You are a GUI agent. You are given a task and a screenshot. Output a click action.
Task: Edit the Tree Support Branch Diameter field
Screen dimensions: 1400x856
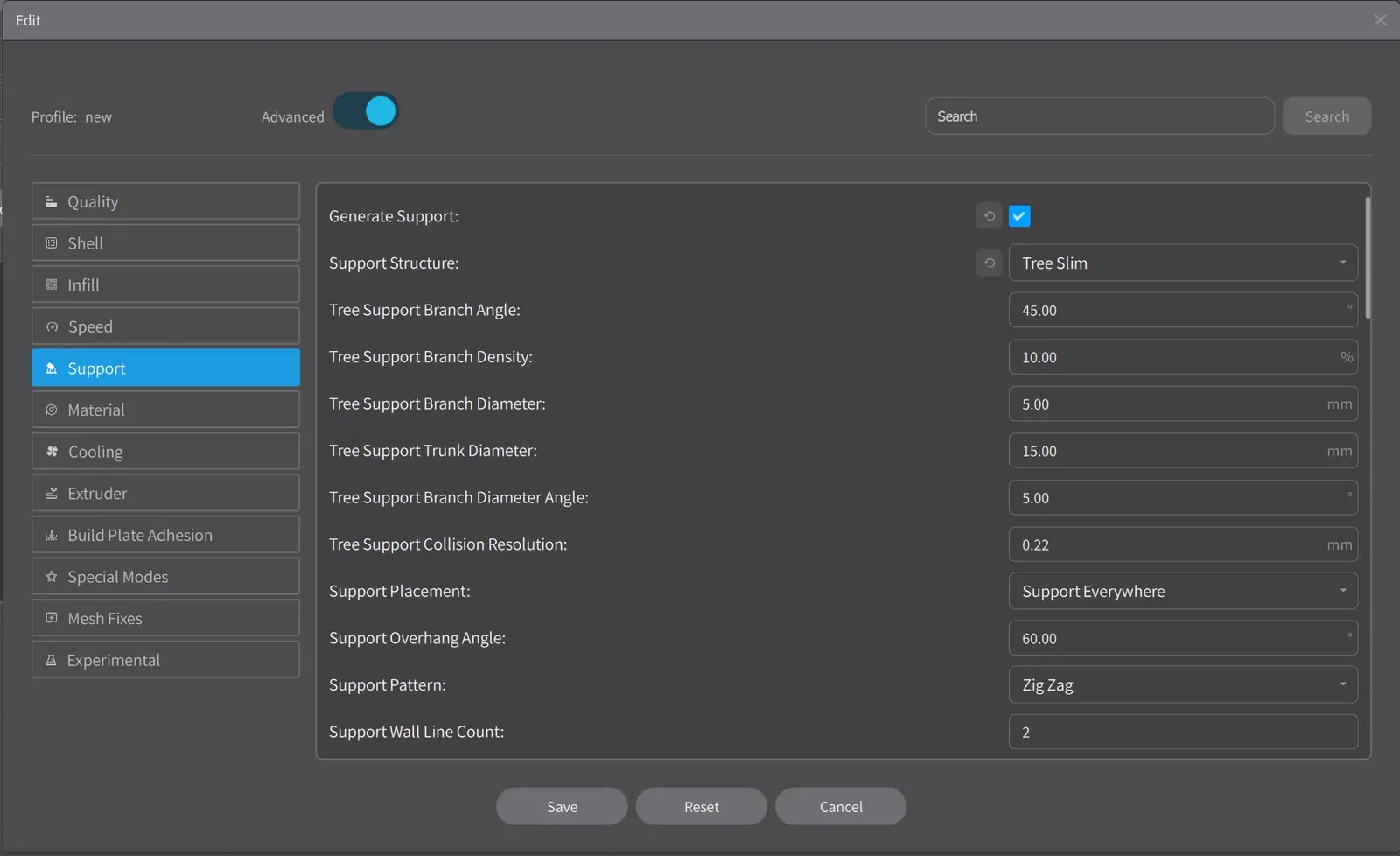(x=1183, y=403)
